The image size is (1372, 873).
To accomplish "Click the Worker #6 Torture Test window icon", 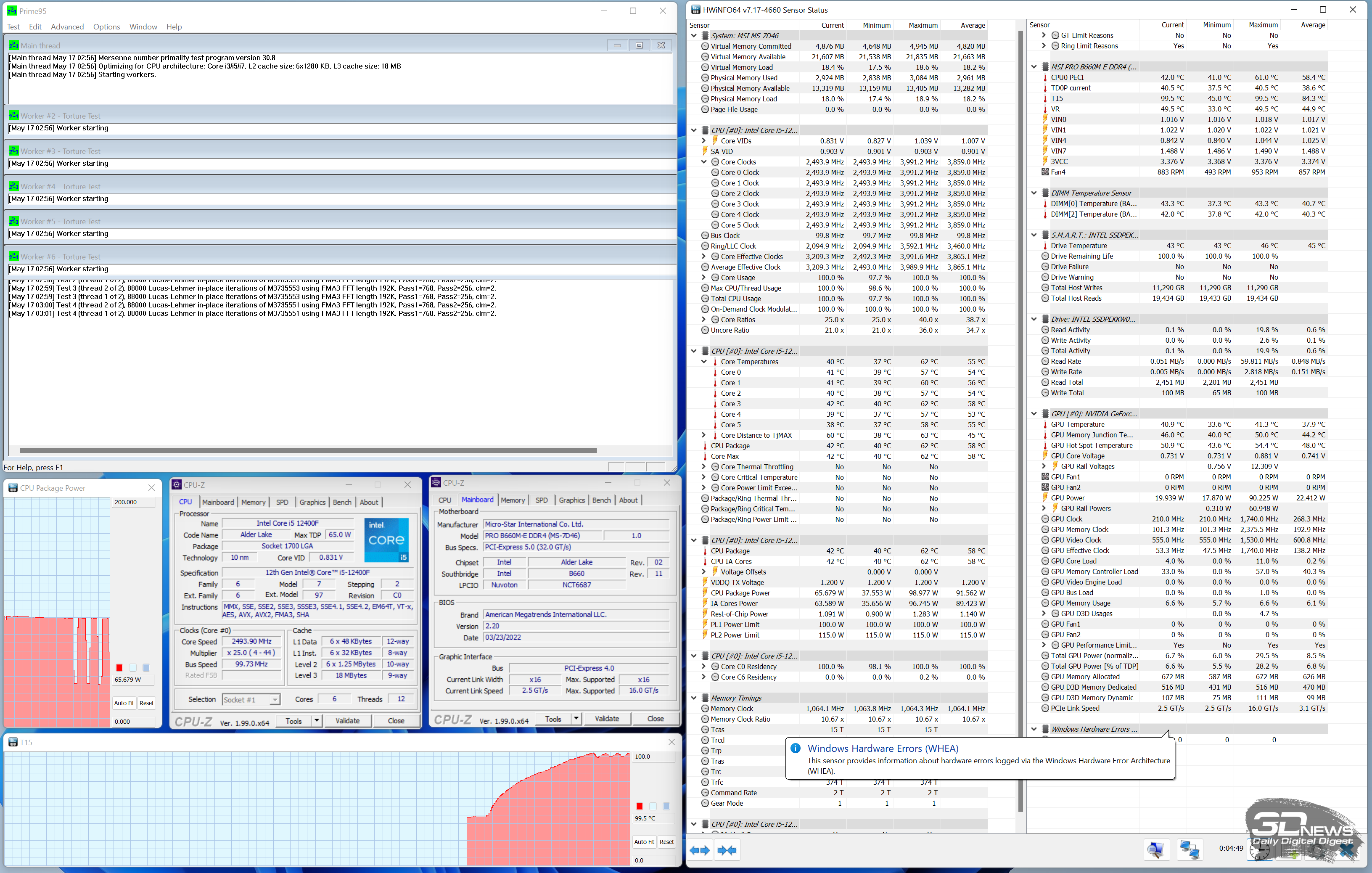I will (x=14, y=256).
